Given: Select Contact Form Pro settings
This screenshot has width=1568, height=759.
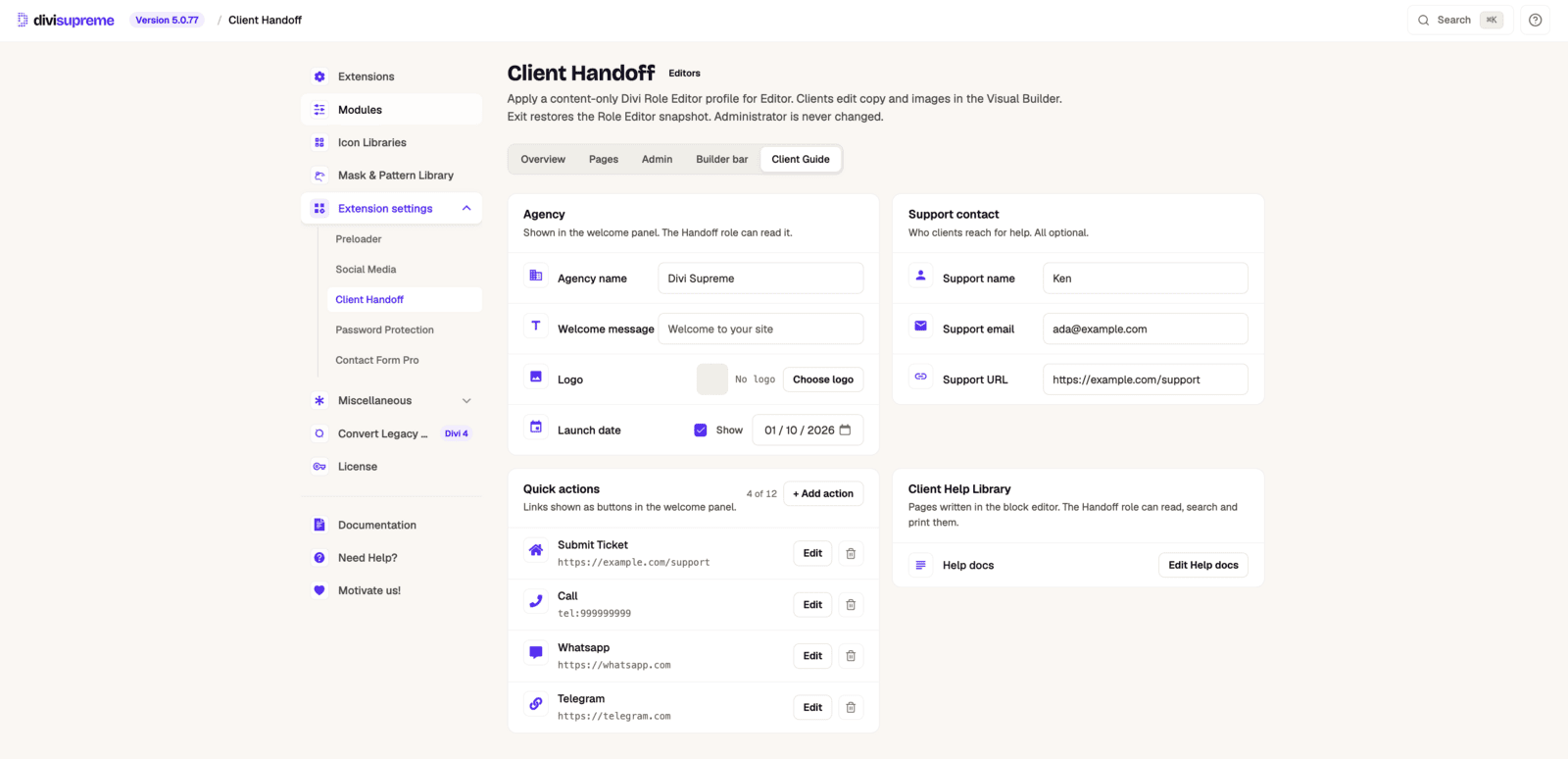Looking at the screenshot, I should (377, 360).
